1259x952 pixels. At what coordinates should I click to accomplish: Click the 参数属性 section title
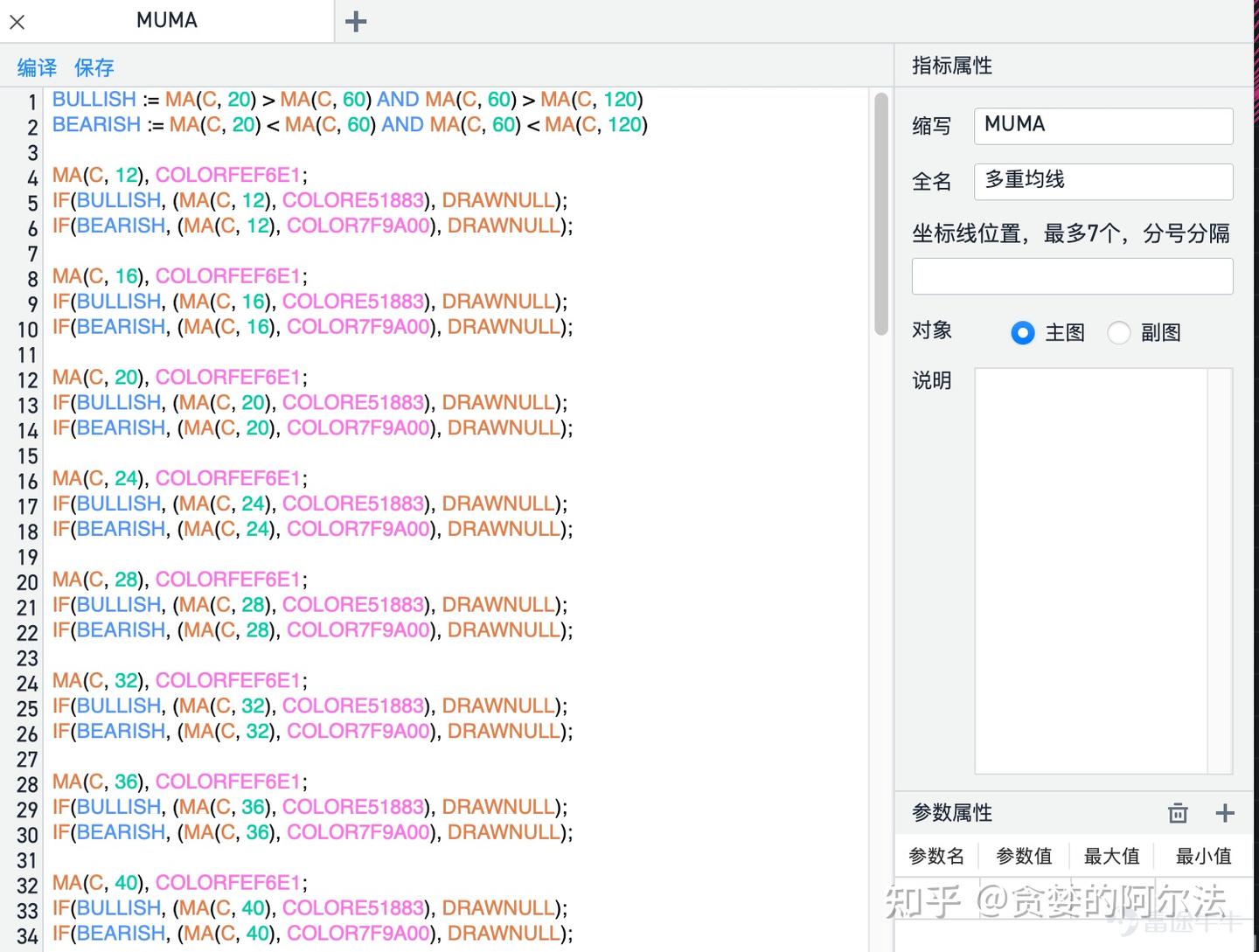pos(952,813)
